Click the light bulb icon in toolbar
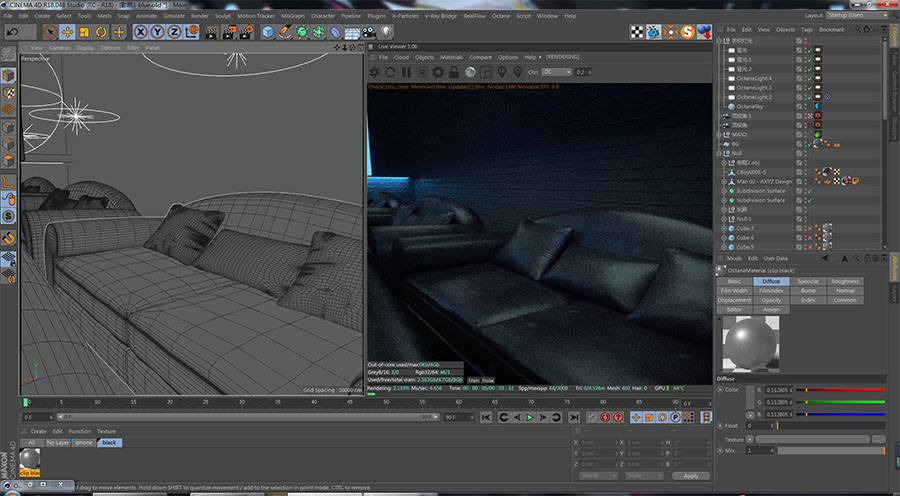900x496 pixels. pyautogui.click(x=385, y=32)
